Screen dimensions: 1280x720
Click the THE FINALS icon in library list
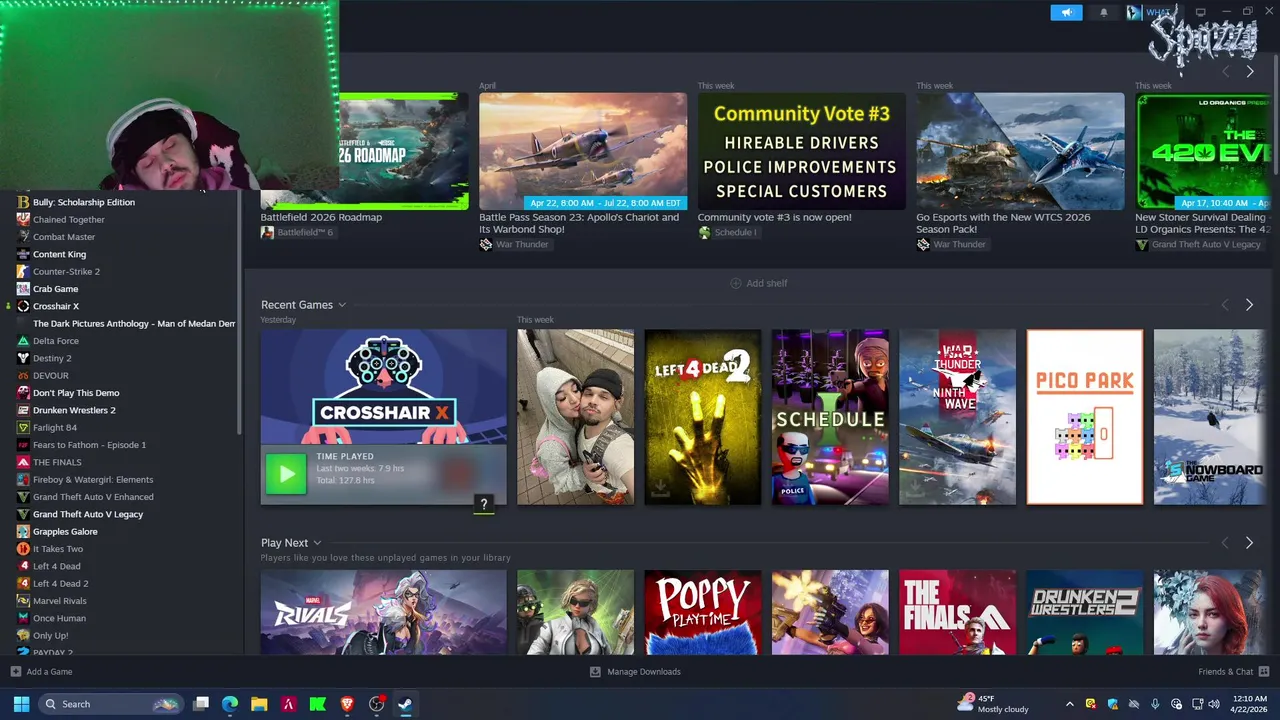[x=23, y=462]
